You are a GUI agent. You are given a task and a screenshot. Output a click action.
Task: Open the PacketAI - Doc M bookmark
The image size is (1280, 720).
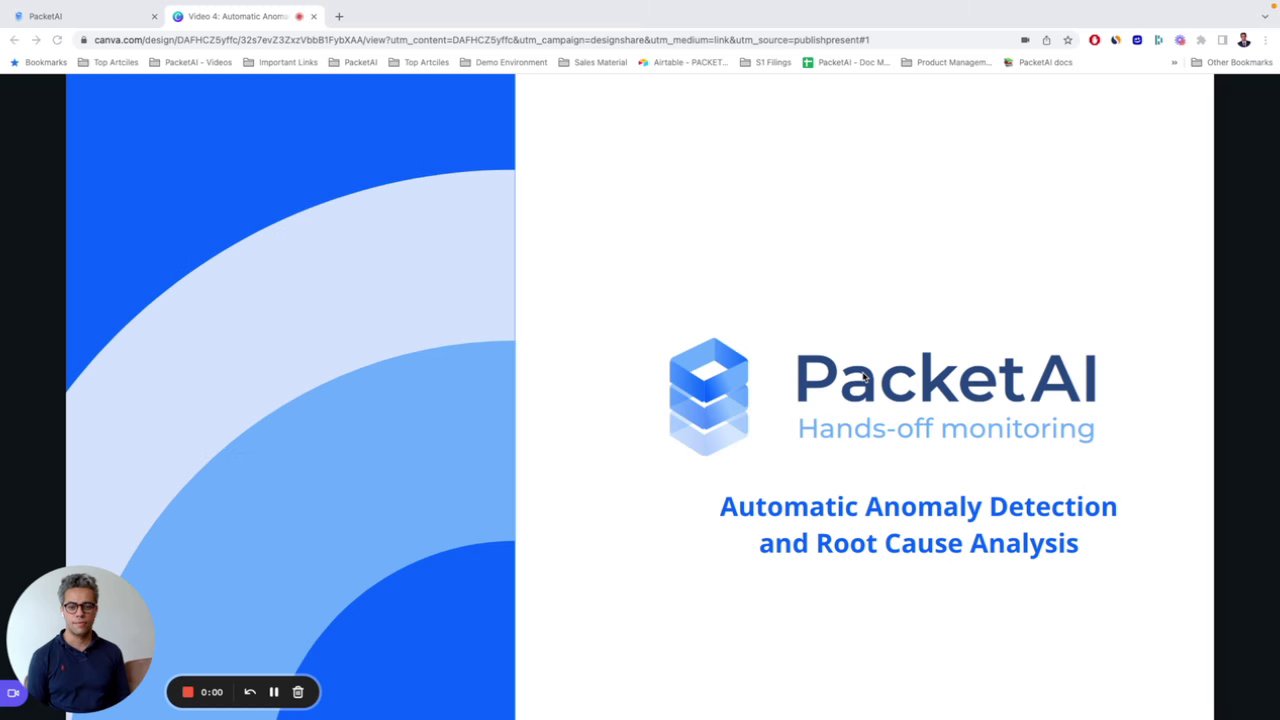[x=846, y=62]
